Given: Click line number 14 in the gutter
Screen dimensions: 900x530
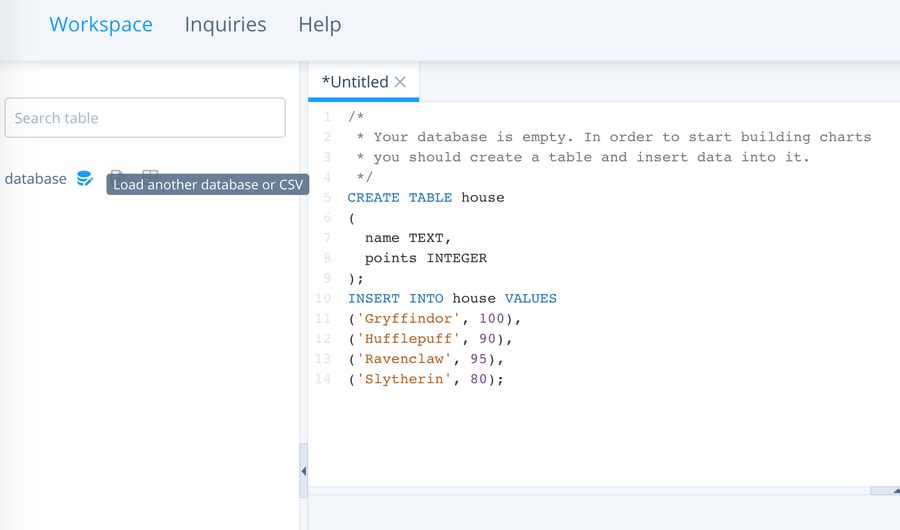Looking at the screenshot, I should tap(323, 379).
